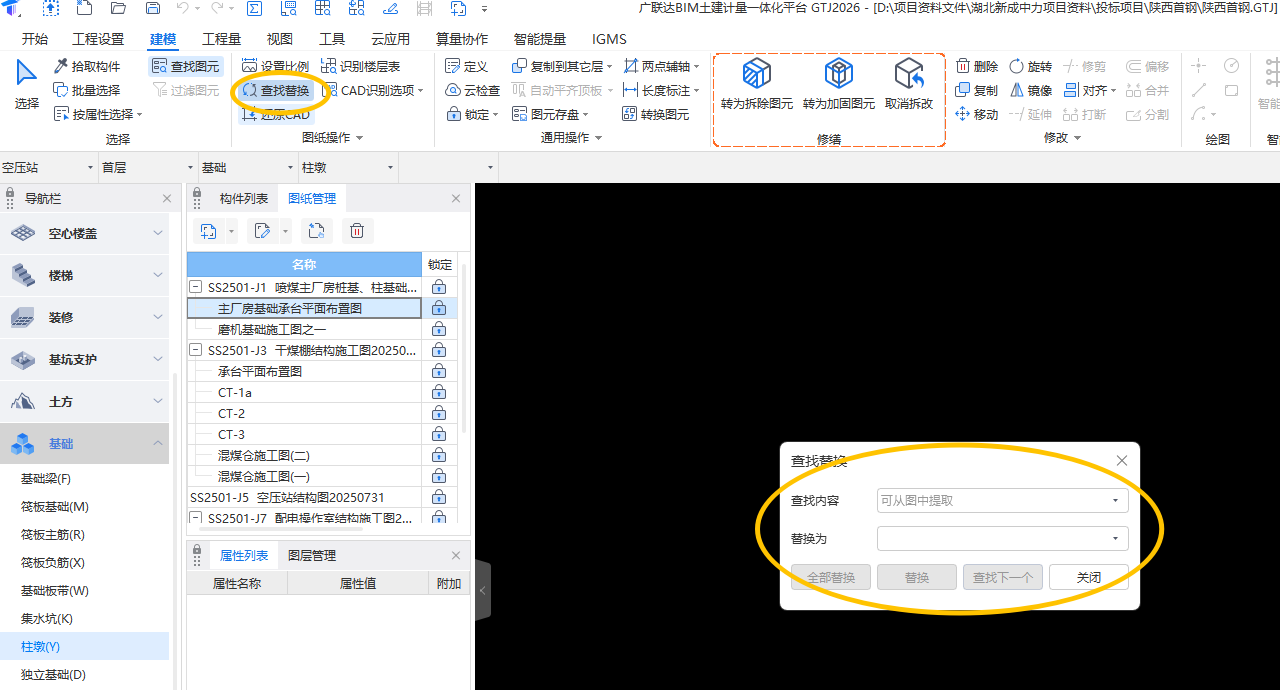Click the undo arrow icon
Viewport: 1280px width, 690px height.
(182, 9)
